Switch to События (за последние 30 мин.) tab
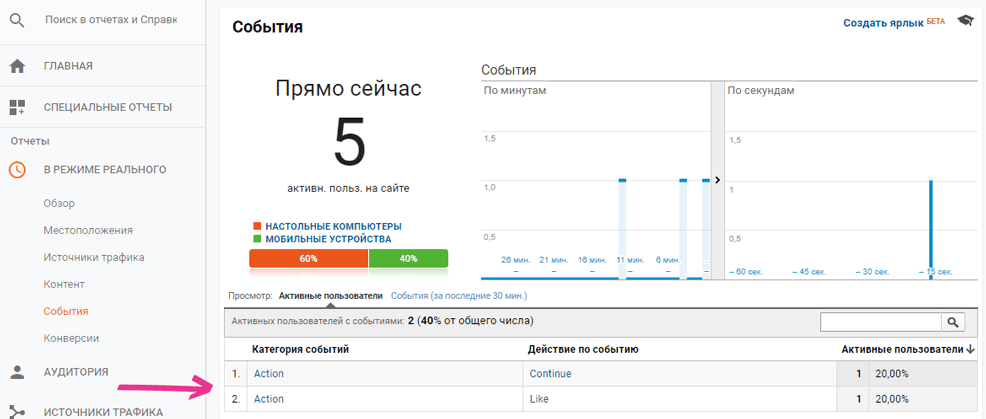Image resolution: width=986 pixels, height=419 pixels. 459,295
